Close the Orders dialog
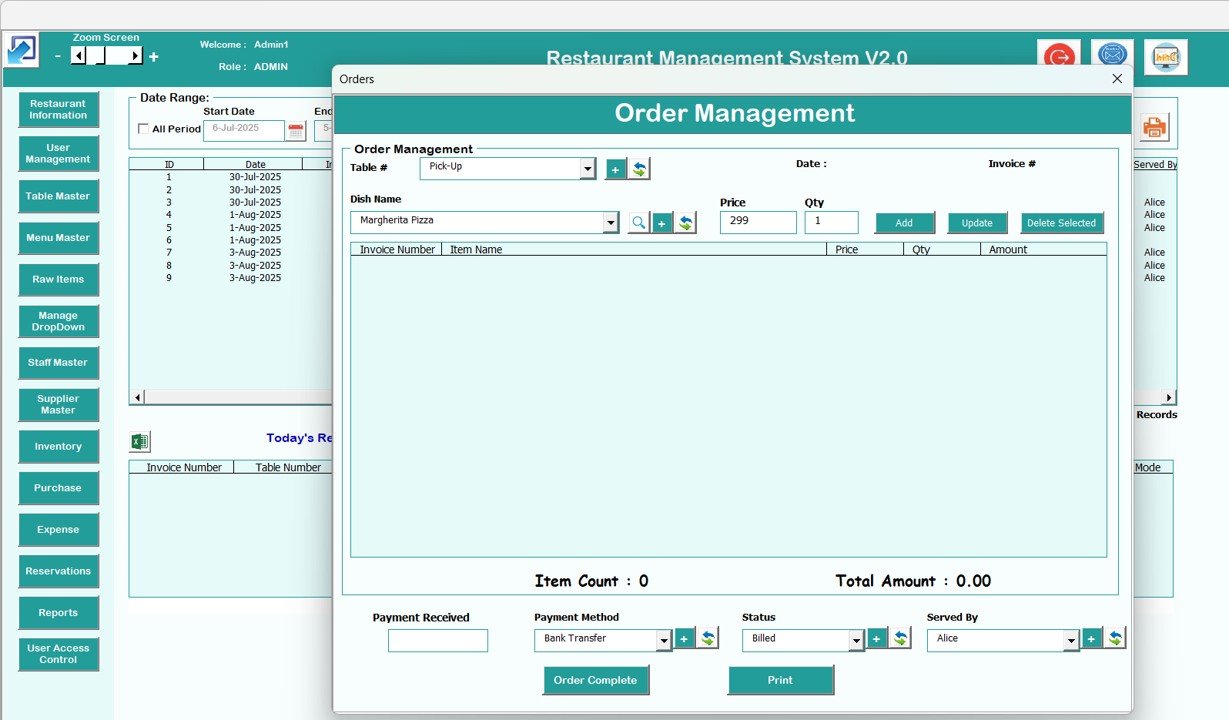 coord(1117,79)
